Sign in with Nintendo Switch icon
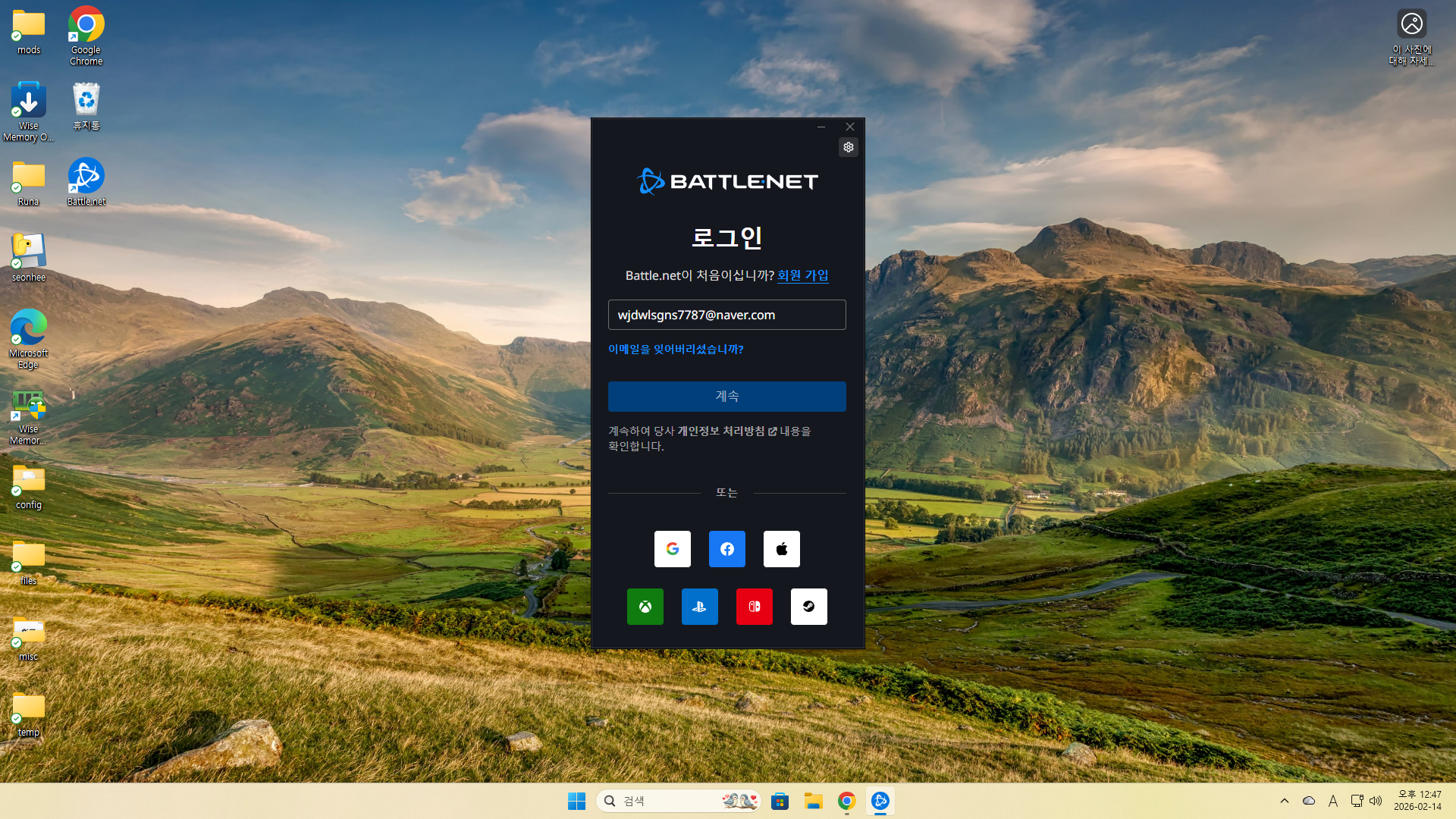Viewport: 1456px width, 819px height. (754, 607)
